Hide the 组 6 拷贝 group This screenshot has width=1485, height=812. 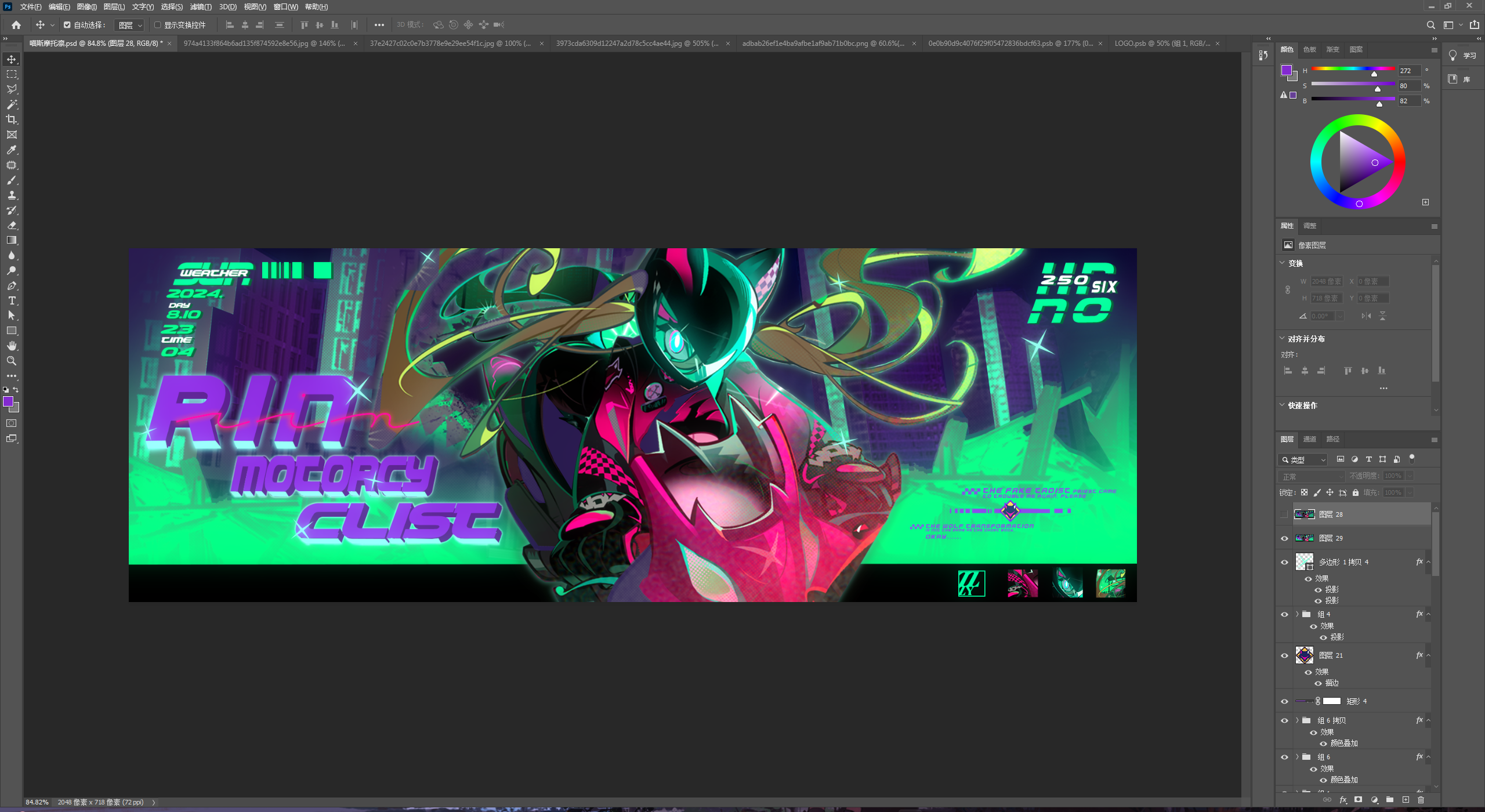tap(1284, 720)
